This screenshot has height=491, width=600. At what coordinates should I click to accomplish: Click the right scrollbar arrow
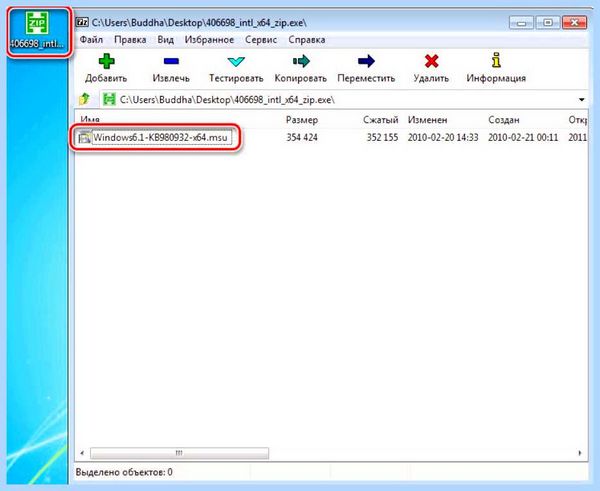[580, 453]
